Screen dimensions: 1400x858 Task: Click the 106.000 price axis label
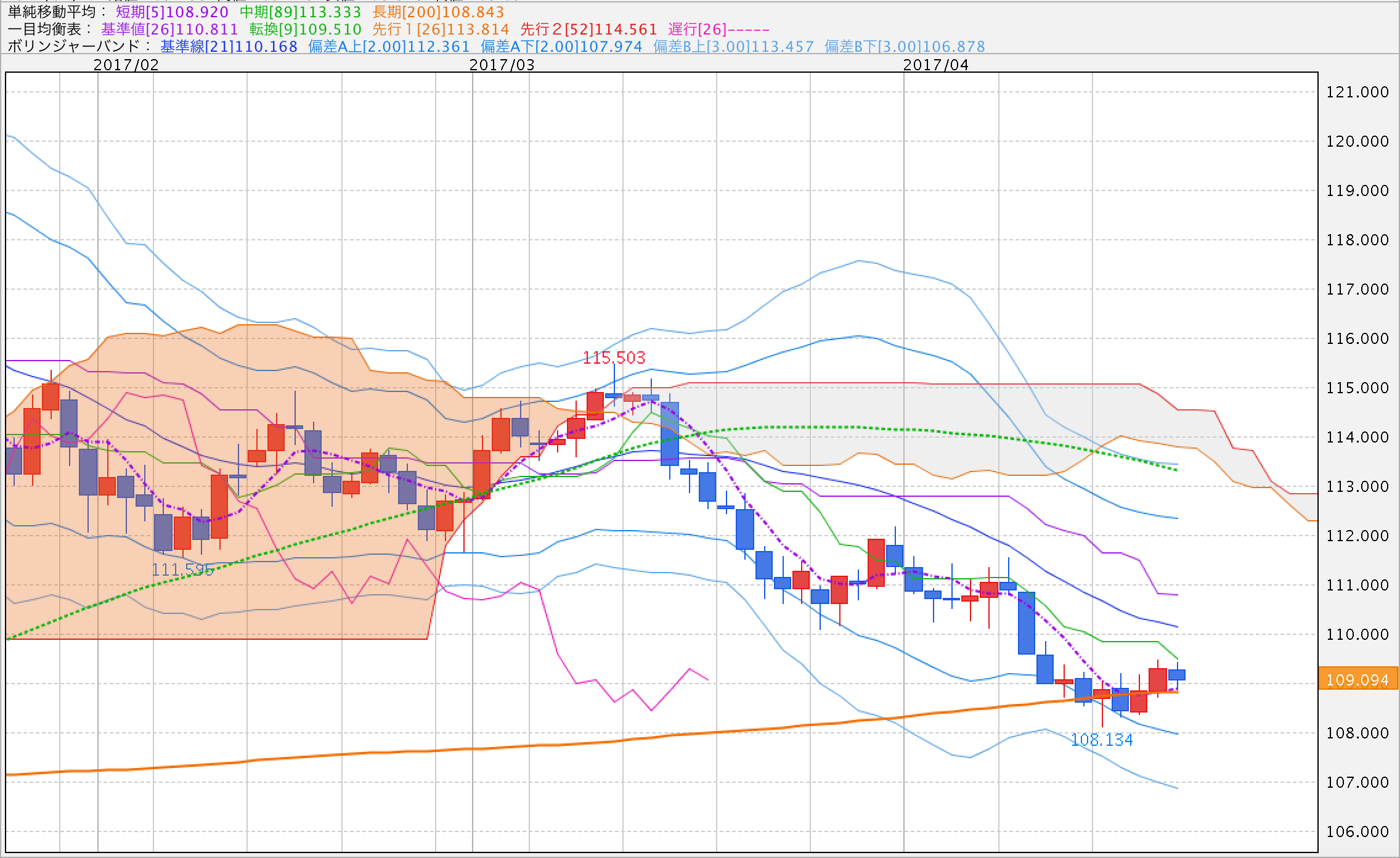(x=1357, y=832)
